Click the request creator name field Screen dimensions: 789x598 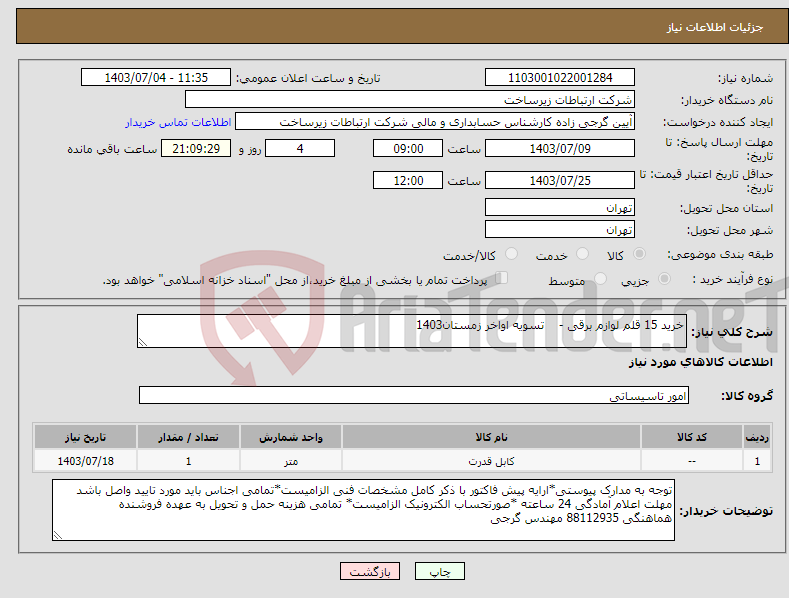pos(435,121)
